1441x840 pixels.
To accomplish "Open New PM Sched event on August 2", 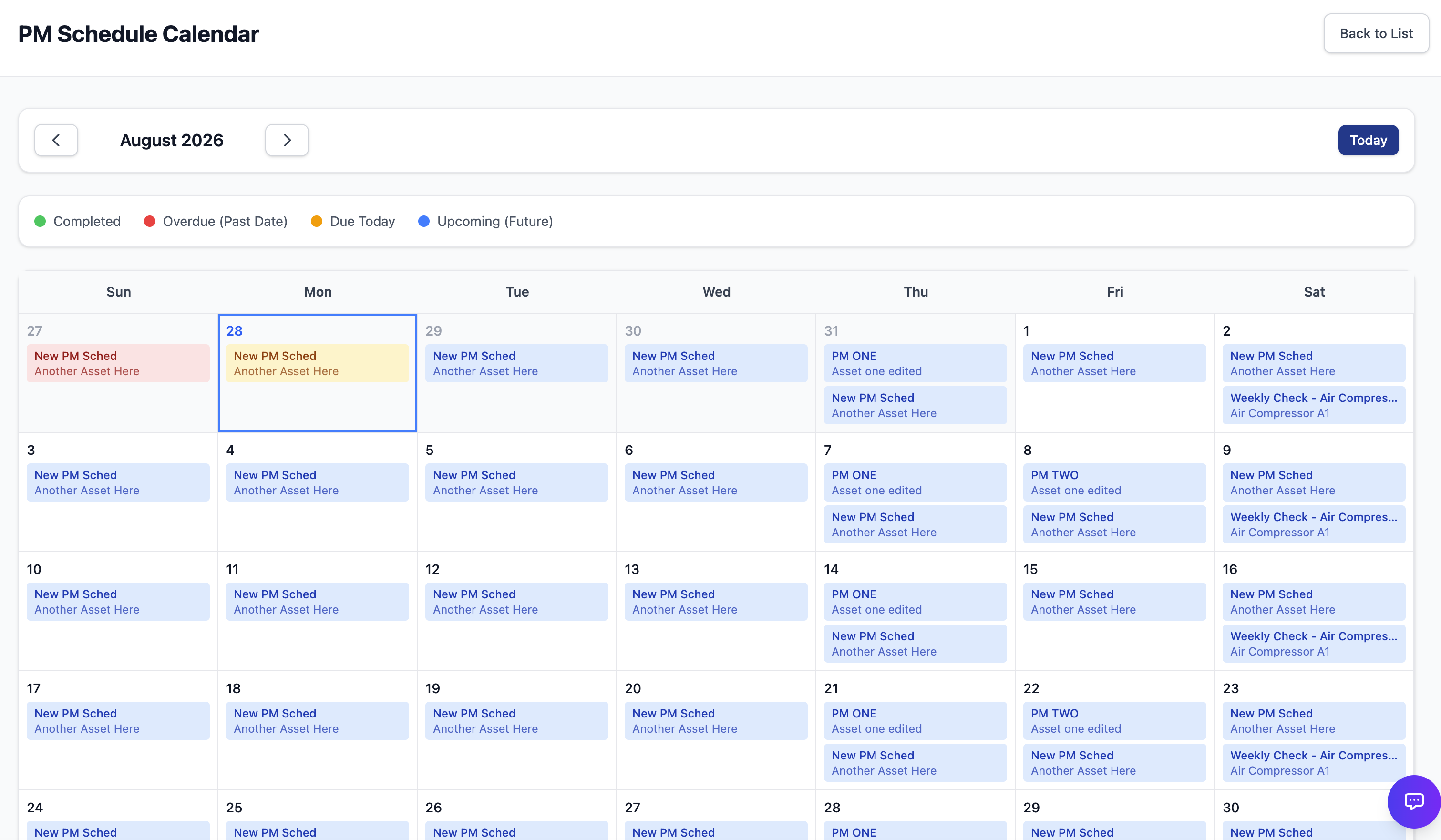I will click(x=1314, y=363).
